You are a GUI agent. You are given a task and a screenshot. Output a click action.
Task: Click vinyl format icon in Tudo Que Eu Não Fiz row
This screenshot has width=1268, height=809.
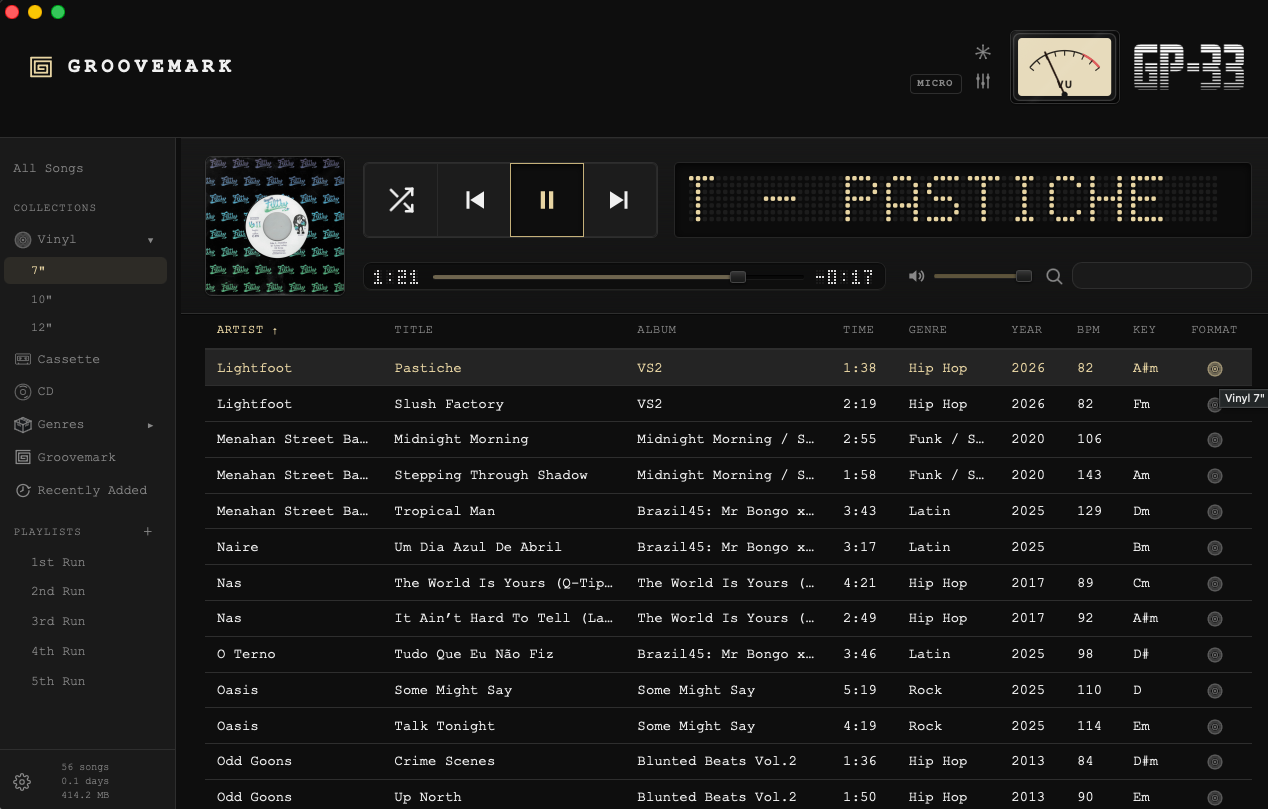point(1215,655)
